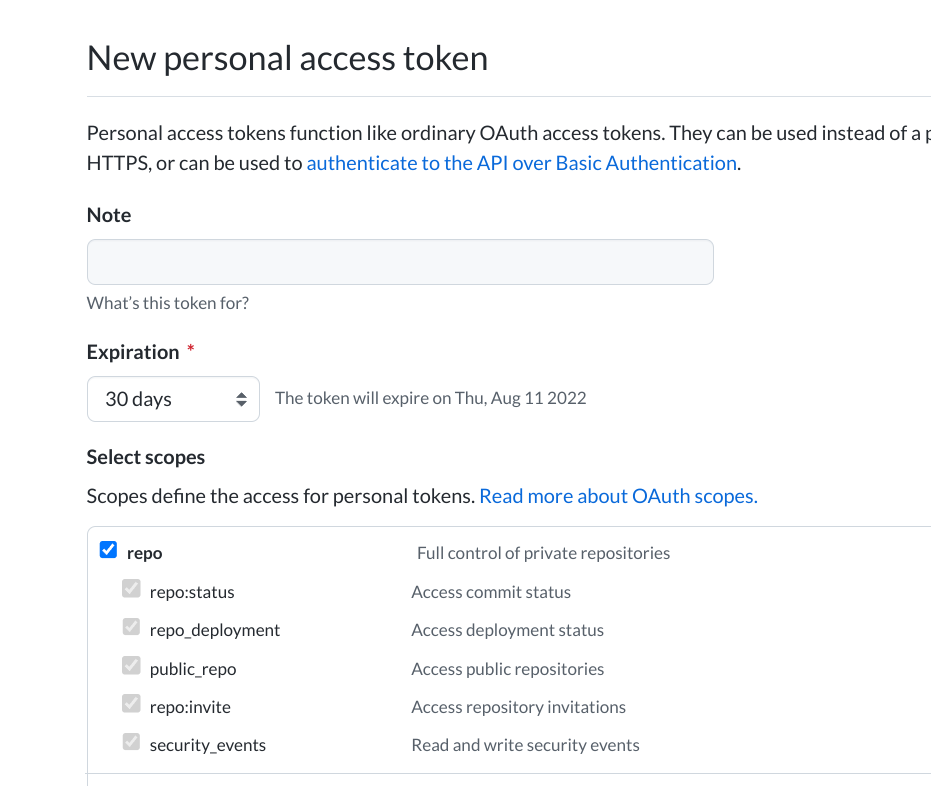Open the Basic Authentication API link
The image size is (931, 786).
[521, 163]
